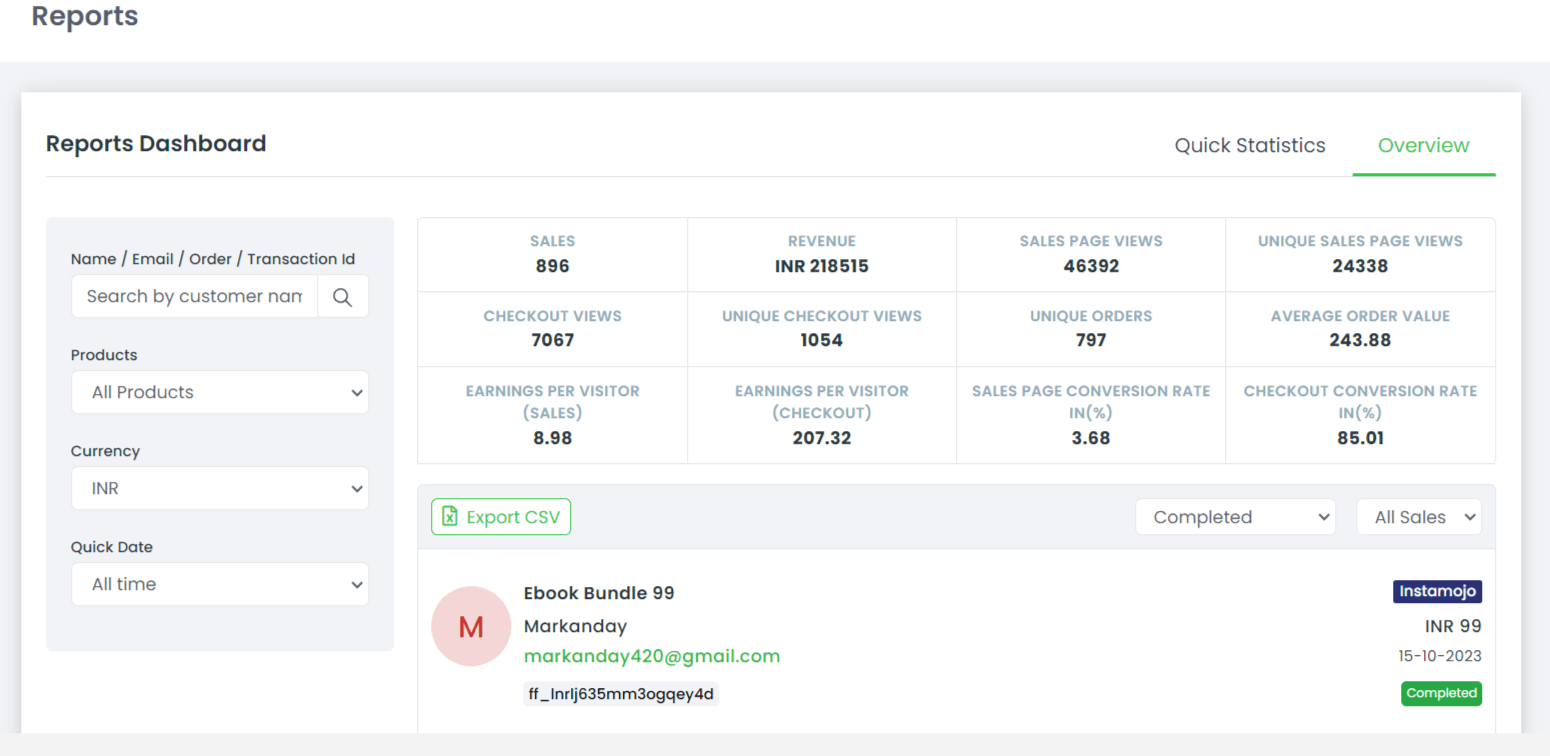This screenshot has height=756, width=1550.
Task: Click the Ebook Bundle 99 product title
Action: tap(599, 593)
